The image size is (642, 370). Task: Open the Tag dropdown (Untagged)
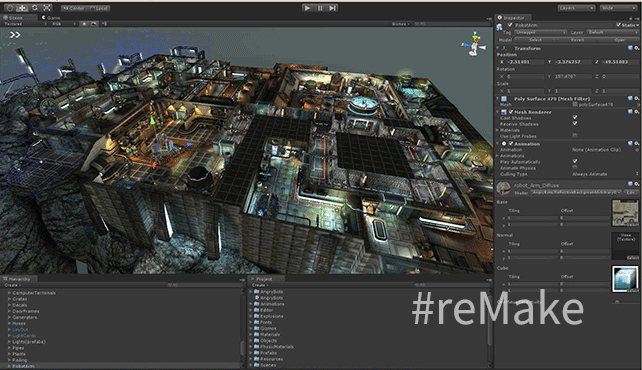[x=540, y=32]
